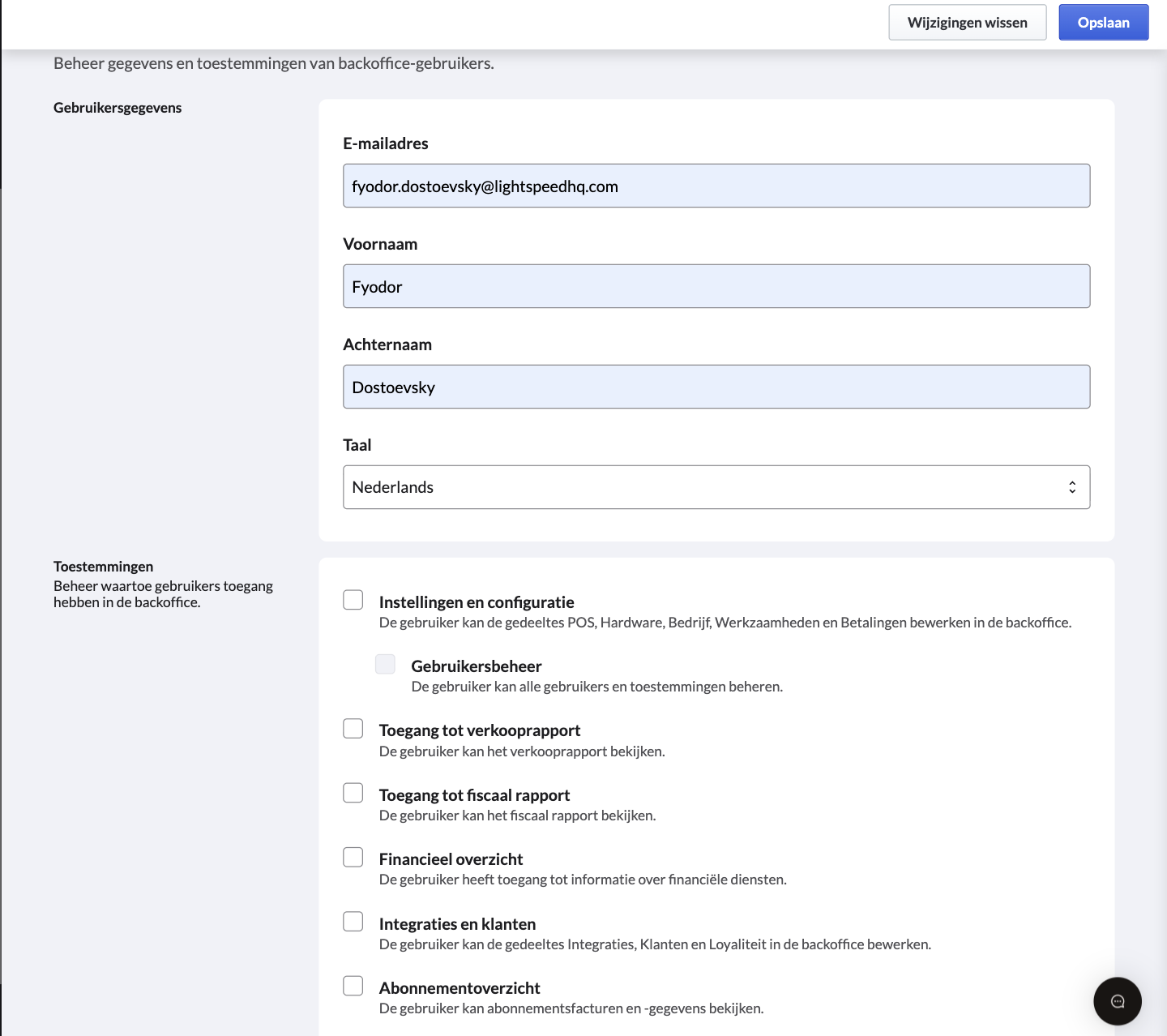The image size is (1167, 1036).
Task: Open the Taal language dropdown
Action: pyautogui.click(x=716, y=487)
